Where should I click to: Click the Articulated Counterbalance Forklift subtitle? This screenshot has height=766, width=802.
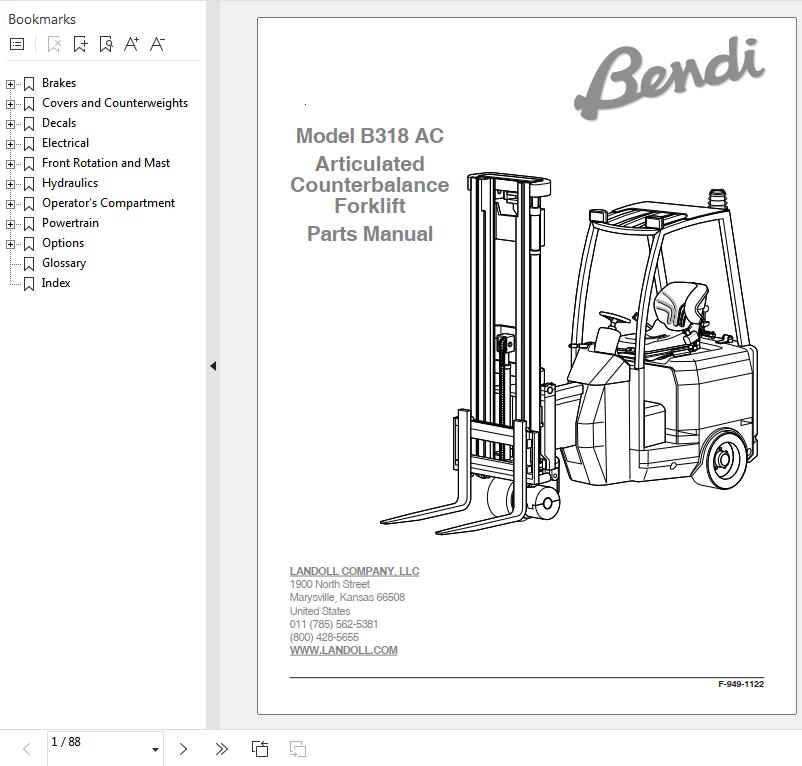pyautogui.click(x=370, y=185)
